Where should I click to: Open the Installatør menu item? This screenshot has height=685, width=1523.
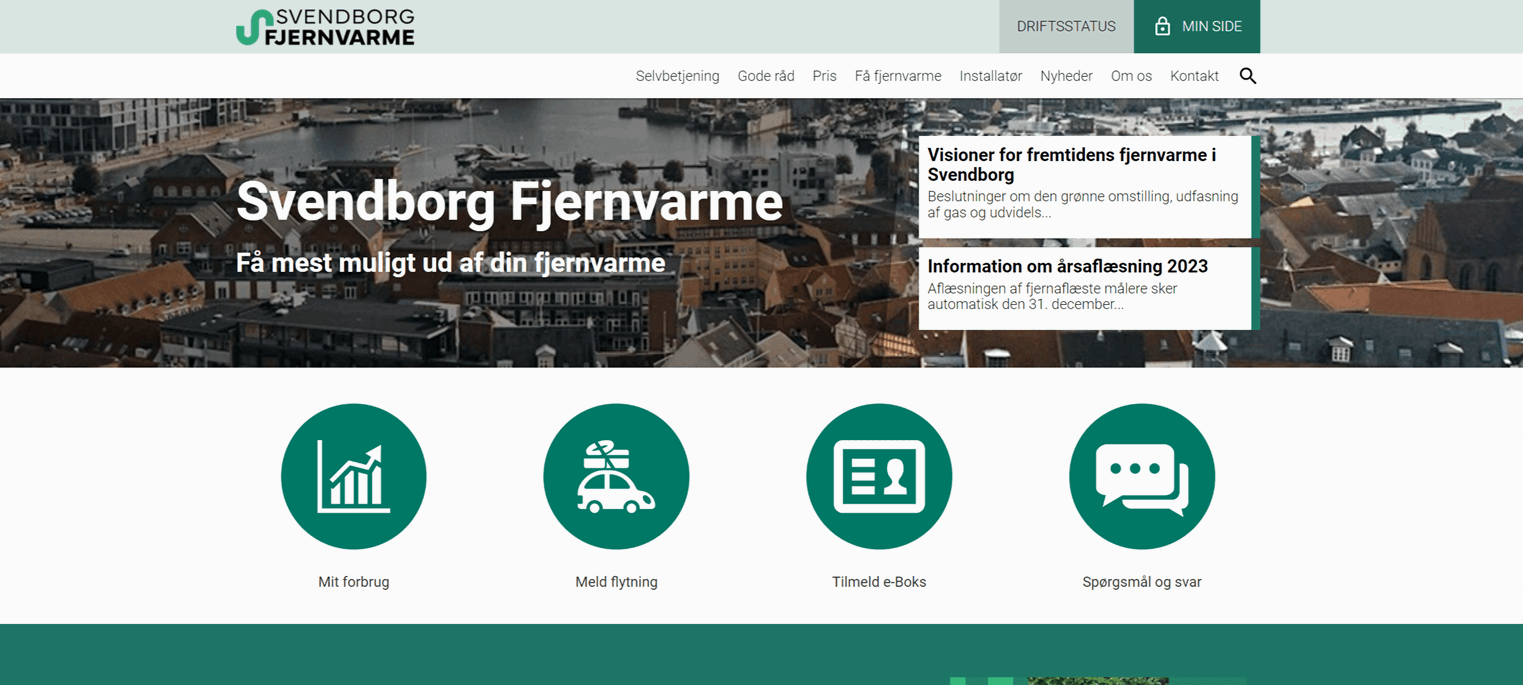pyautogui.click(x=990, y=76)
